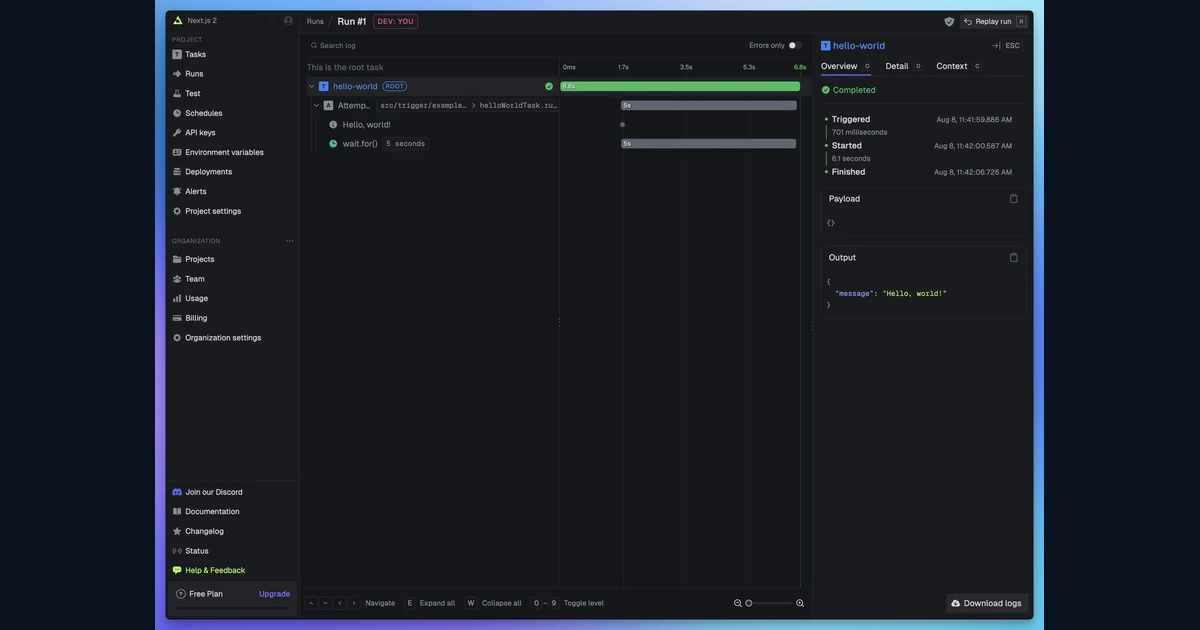The image size is (1200, 630).
Task: Click Collapse all shortcut
Action: (x=494, y=603)
